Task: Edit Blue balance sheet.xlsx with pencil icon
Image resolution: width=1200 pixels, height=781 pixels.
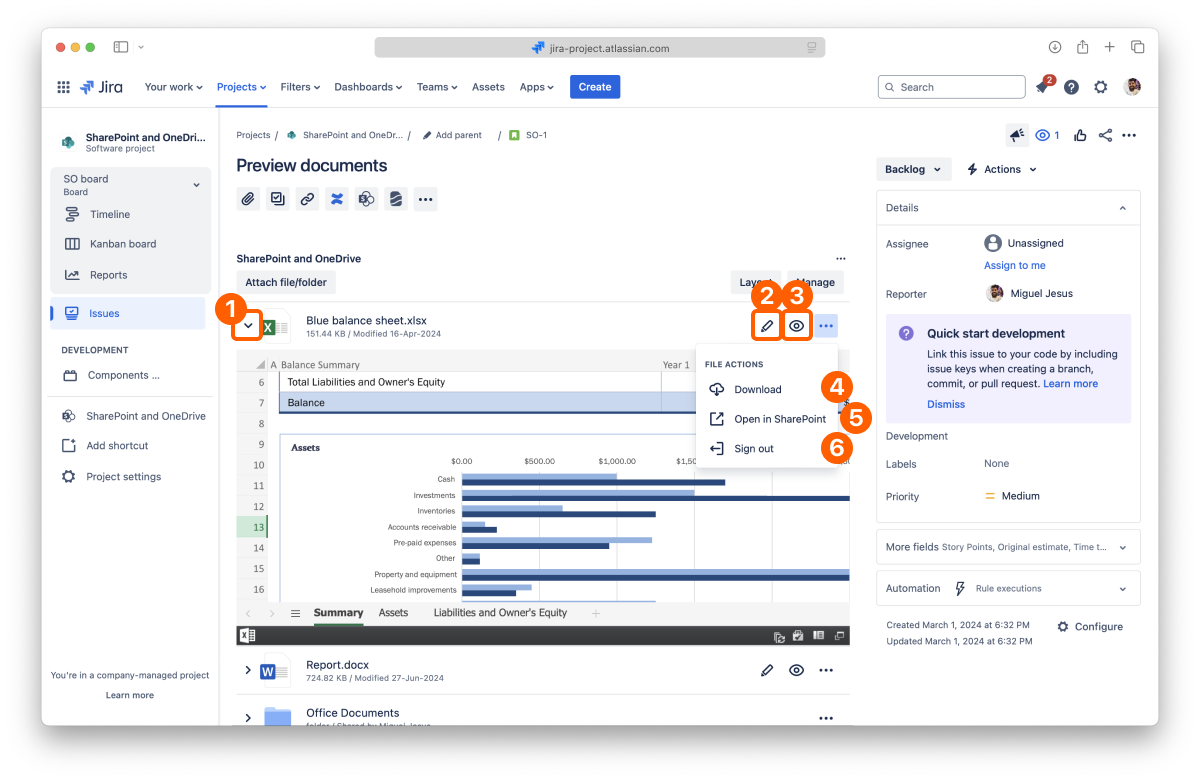Action: click(x=767, y=326)
